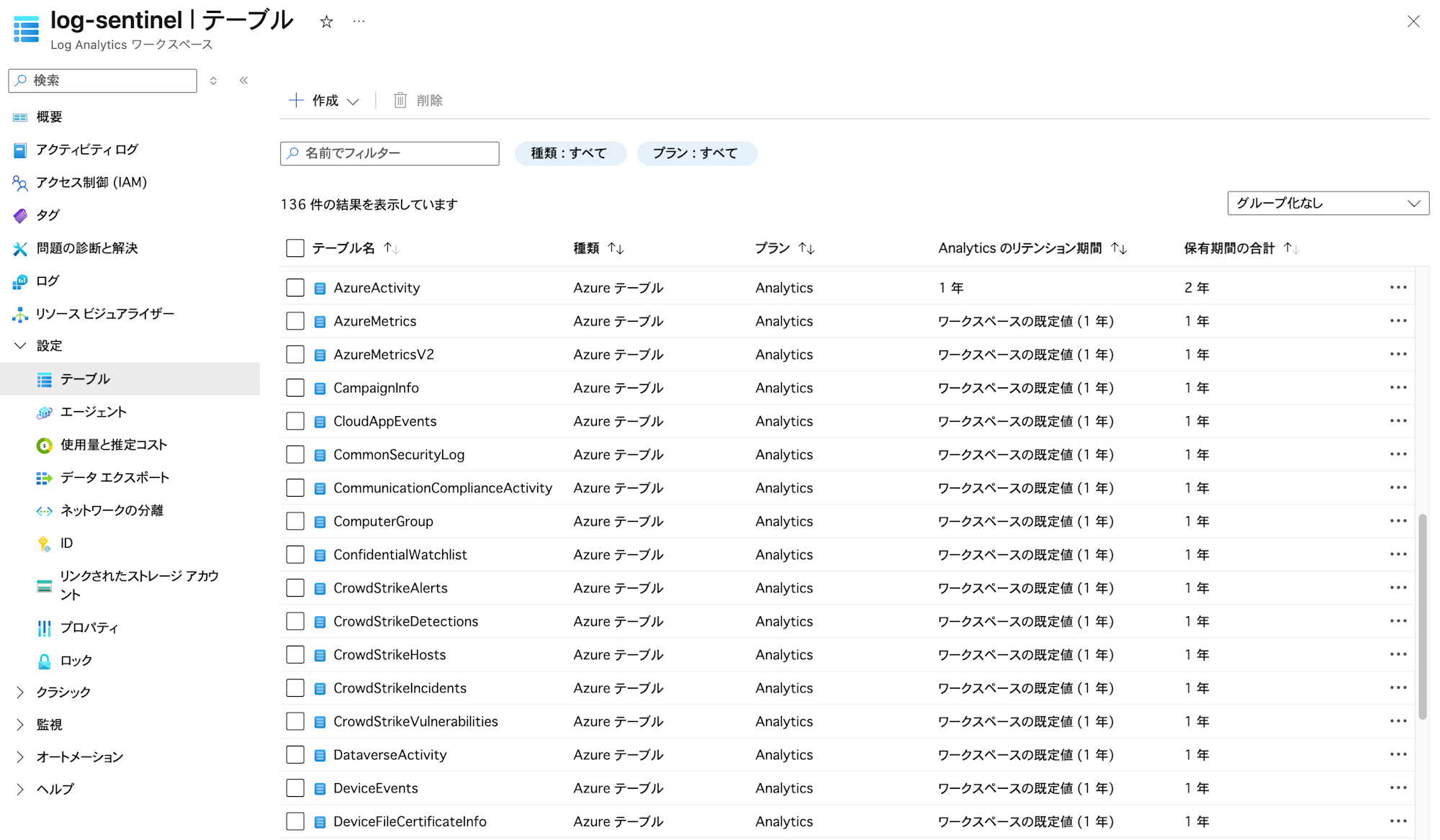Open 問題の診断と解決
1440x840 pixels.
pos(86,248)
